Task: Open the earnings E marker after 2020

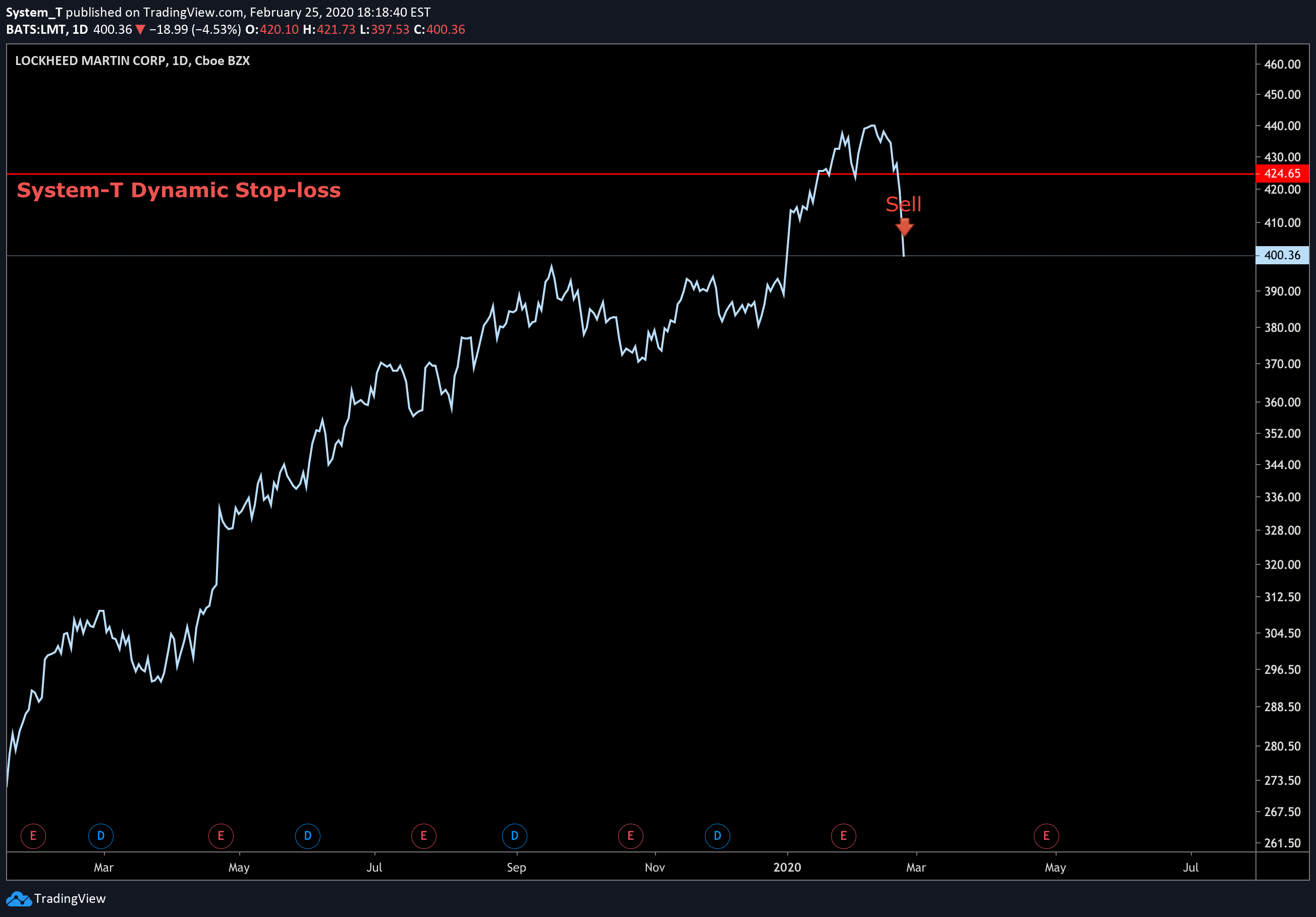Action: click(x=844, y=836)
